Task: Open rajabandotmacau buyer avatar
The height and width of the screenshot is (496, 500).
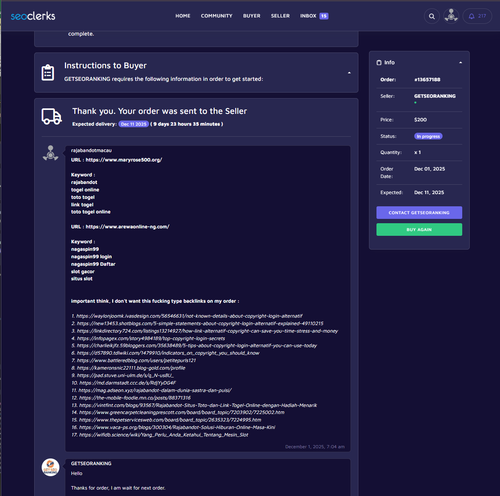Action: tap(50, 153)
